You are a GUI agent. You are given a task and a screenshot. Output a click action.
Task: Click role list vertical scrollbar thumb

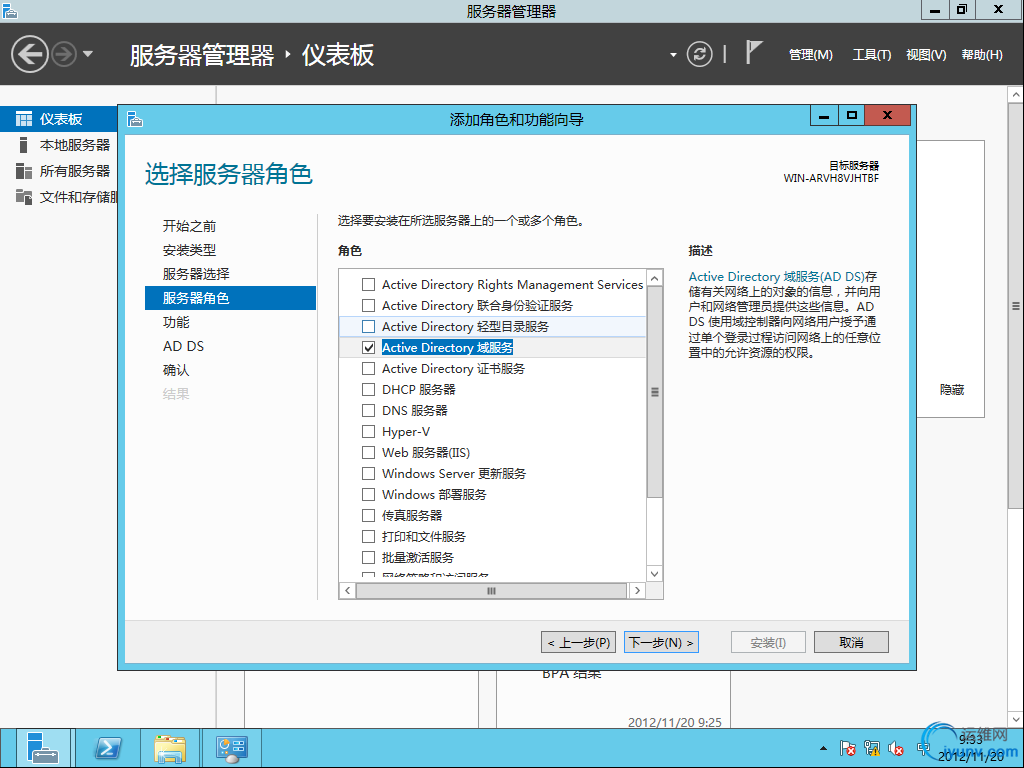(654, 392)
